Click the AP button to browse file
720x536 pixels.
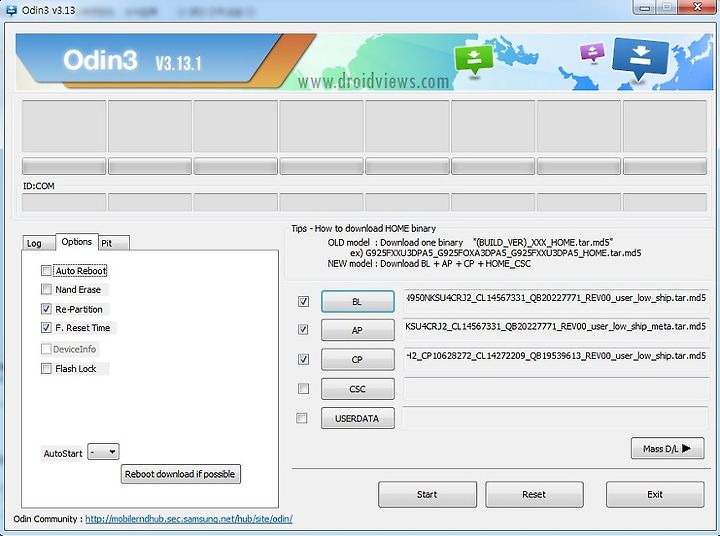coord(358,330)
